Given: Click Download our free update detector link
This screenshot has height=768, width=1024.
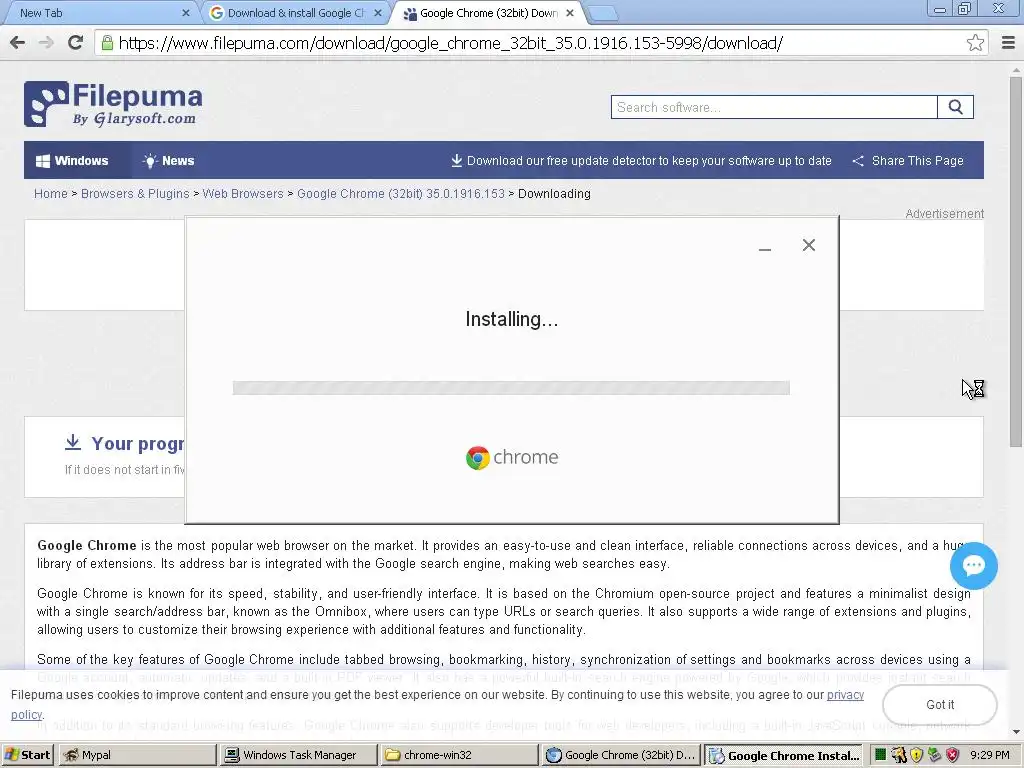Looking at the screenshot, I should [641, 161].
